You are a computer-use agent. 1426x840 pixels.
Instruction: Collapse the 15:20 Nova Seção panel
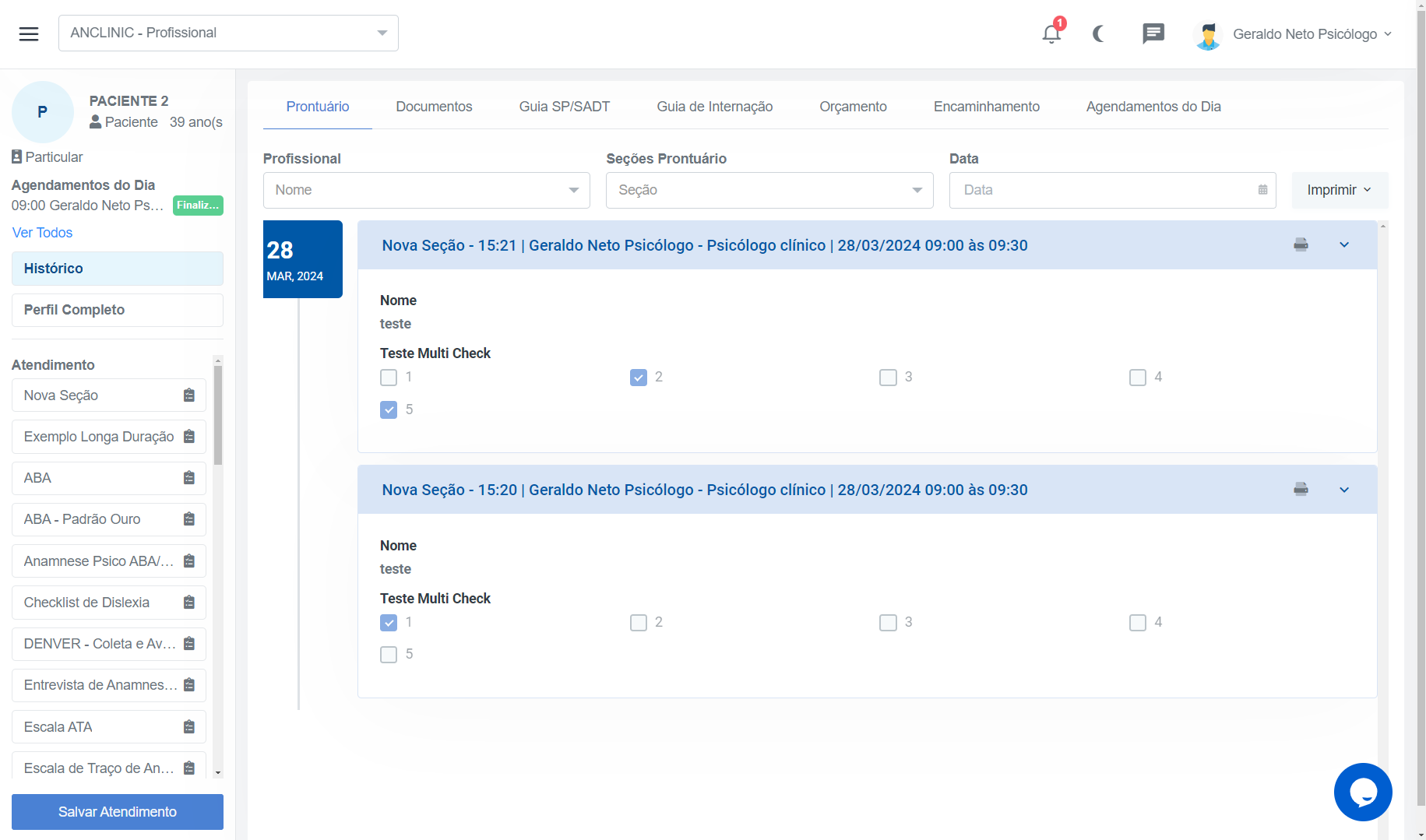click(x=1344, y=490)
